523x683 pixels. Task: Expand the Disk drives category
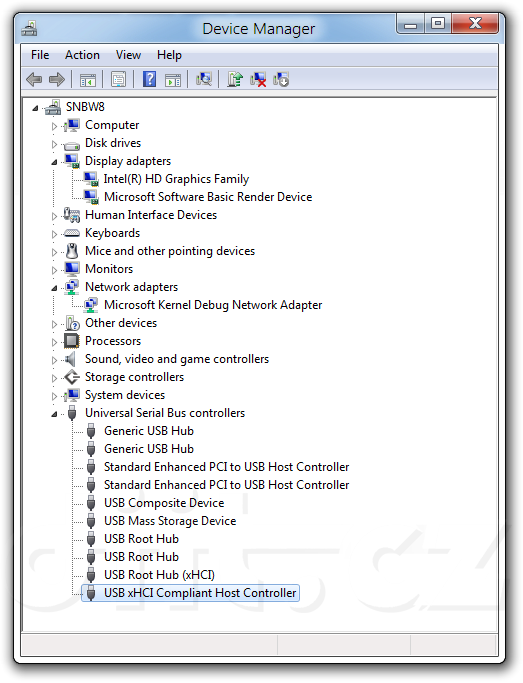[x=54, y=144]
